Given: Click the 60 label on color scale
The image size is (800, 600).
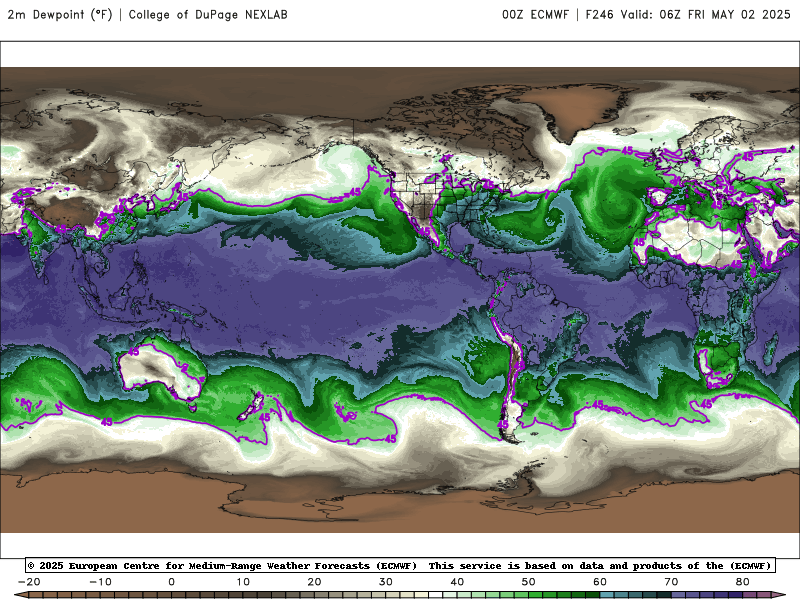Looking at the screenshot, I should 600,582.
